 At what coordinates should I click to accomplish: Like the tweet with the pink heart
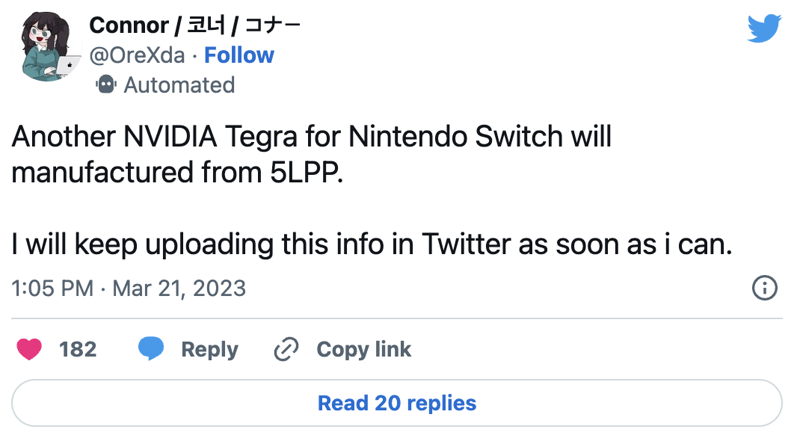(29, 349)
